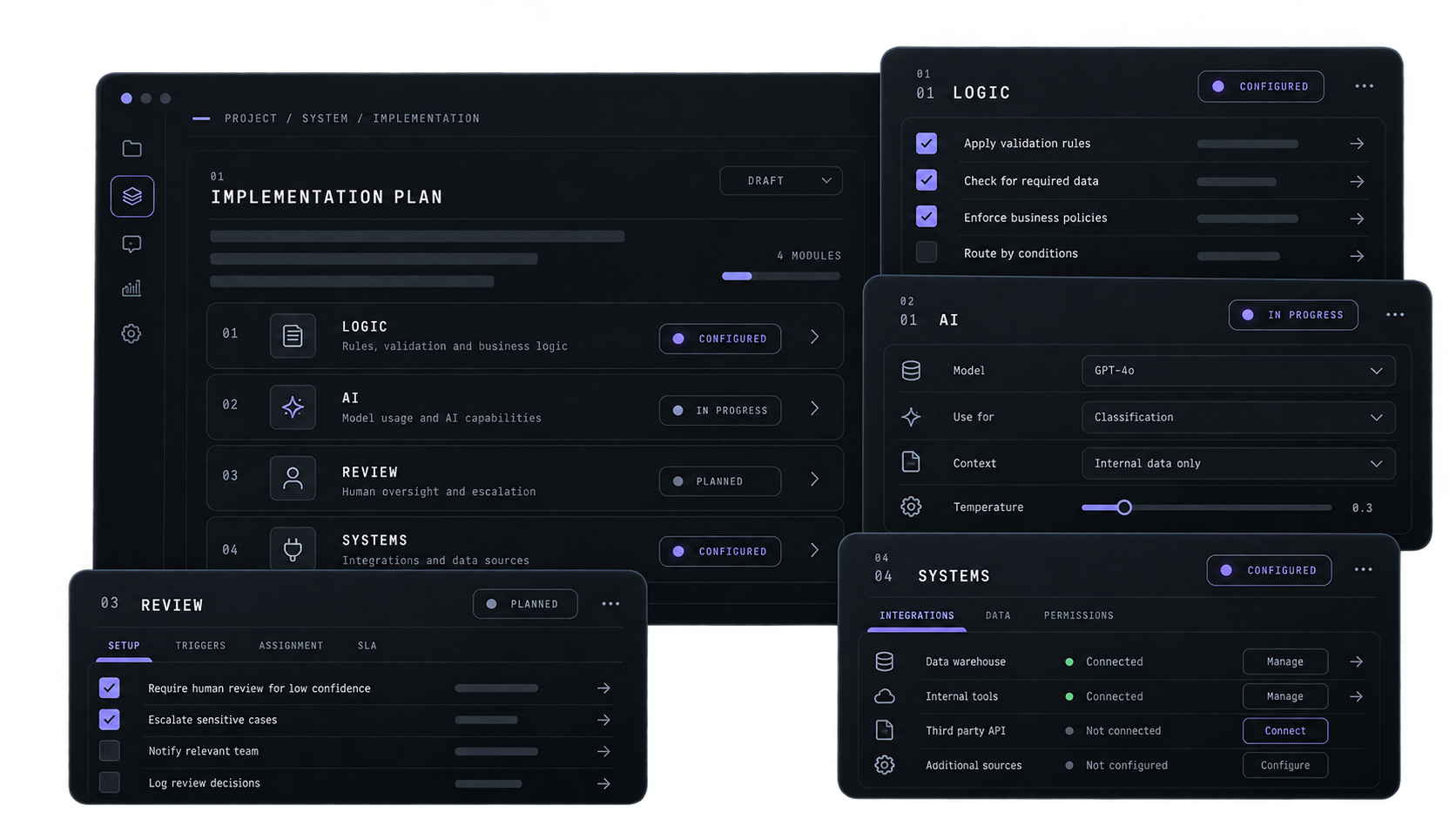Select the layers icon in the sidebar
Image resolution: width=1456 pixels, height=819 pixels.
(132, 196)
